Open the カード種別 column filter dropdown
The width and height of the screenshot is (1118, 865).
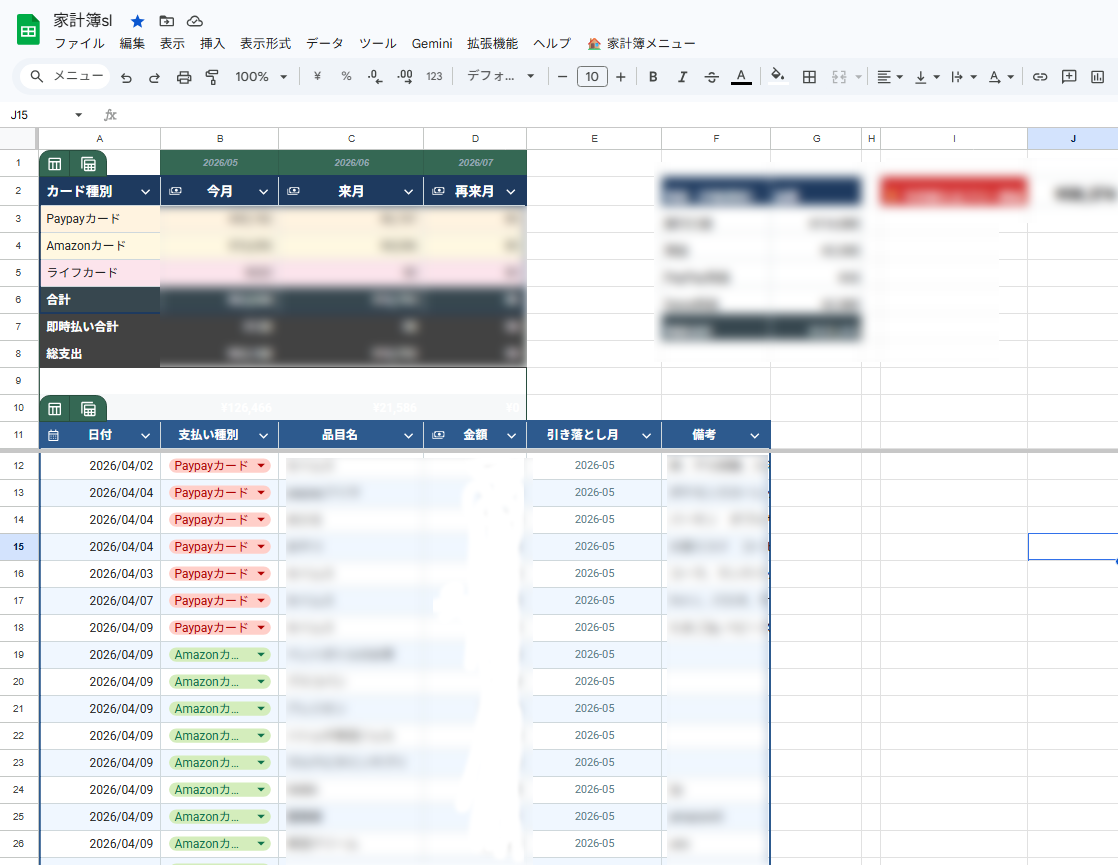coord(145,192)
